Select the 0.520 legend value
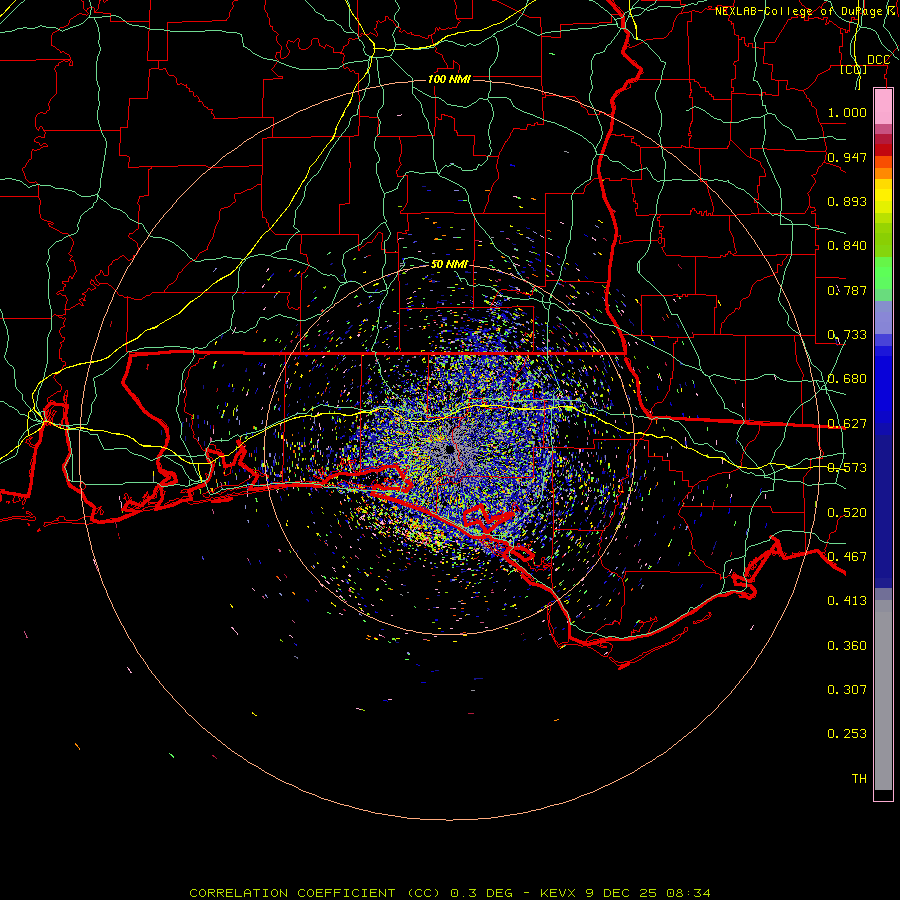The width and height of the screenshot is (900, 900). tap(847, 513)
